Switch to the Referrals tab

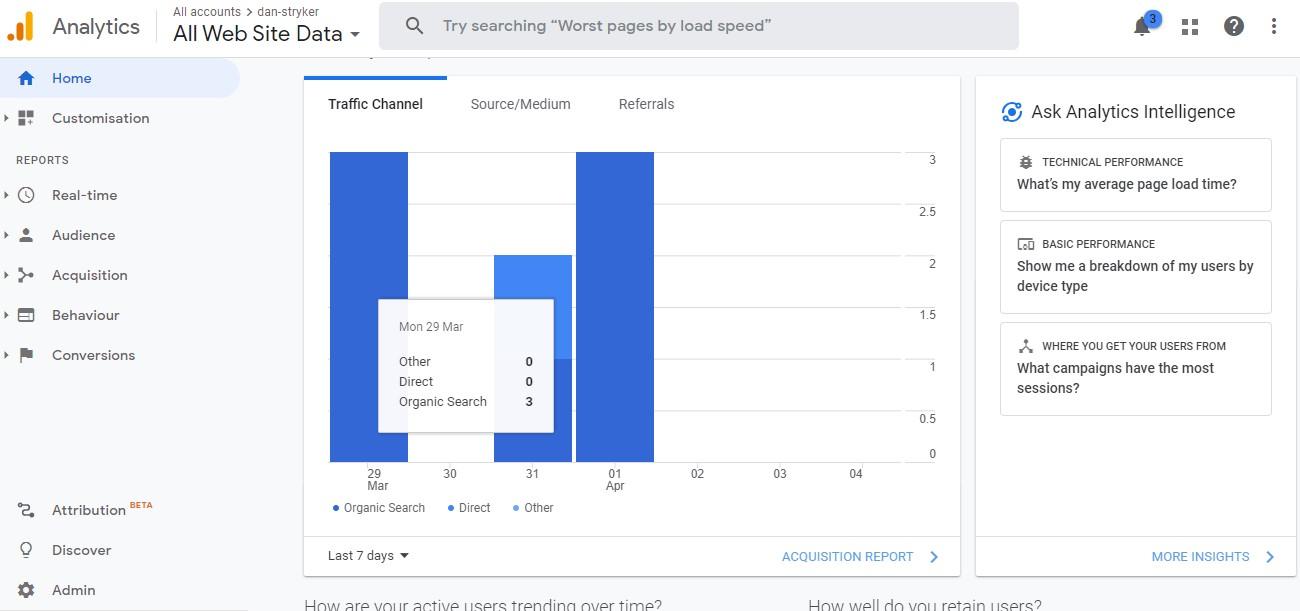[x=646, y=104]
